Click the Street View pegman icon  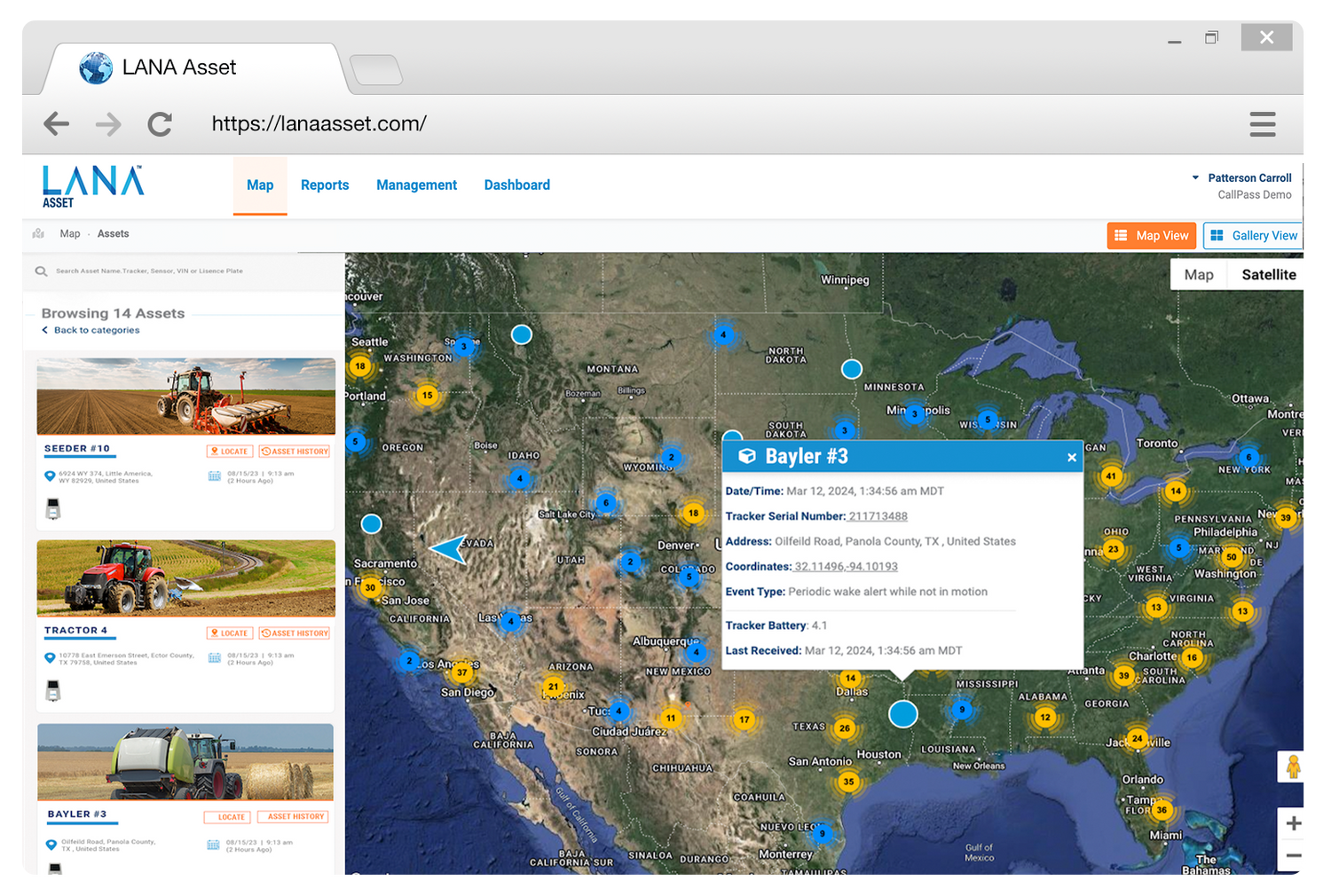pos(1293,766)
